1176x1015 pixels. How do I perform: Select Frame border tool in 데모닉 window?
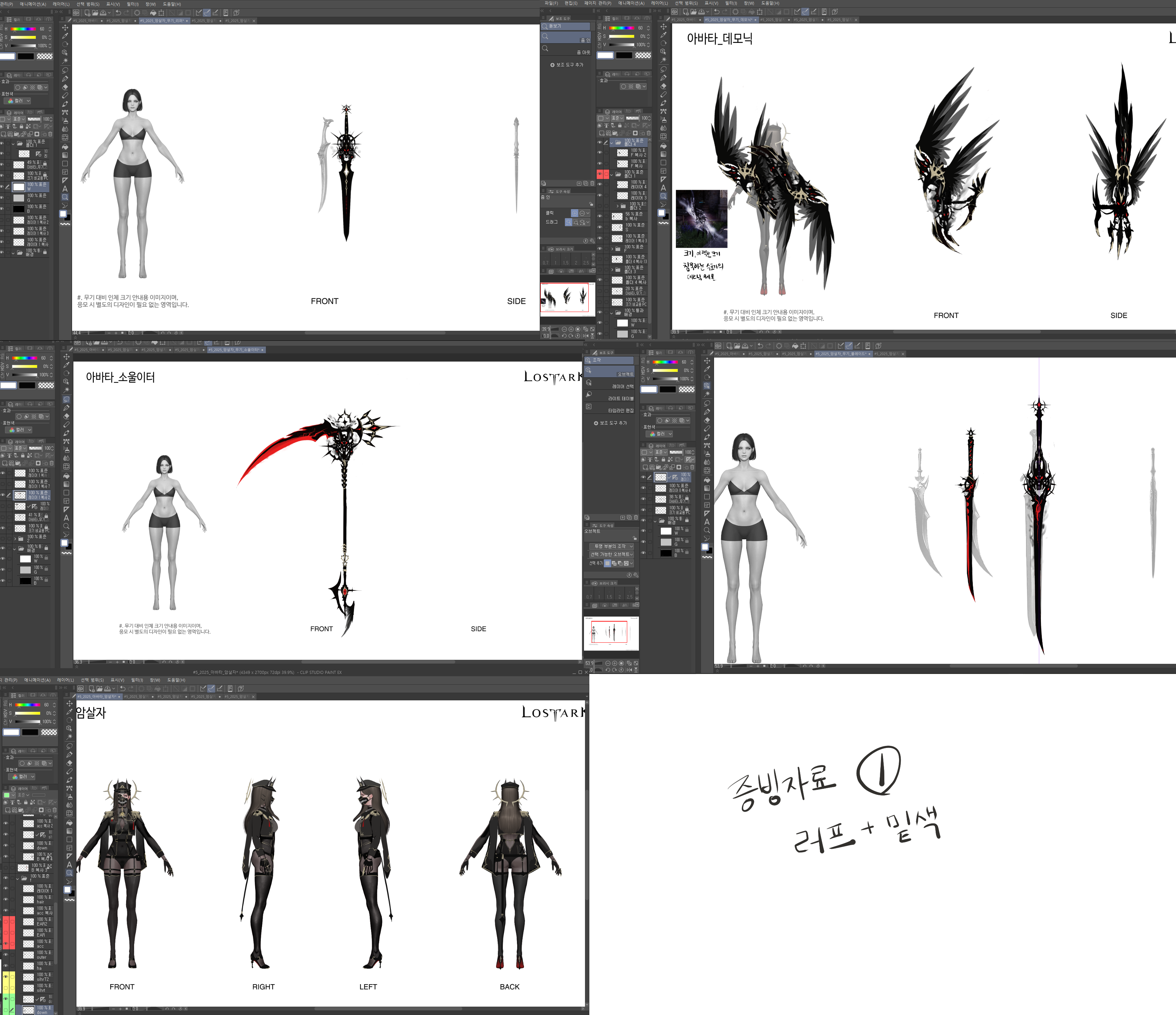tap(663, 171)
